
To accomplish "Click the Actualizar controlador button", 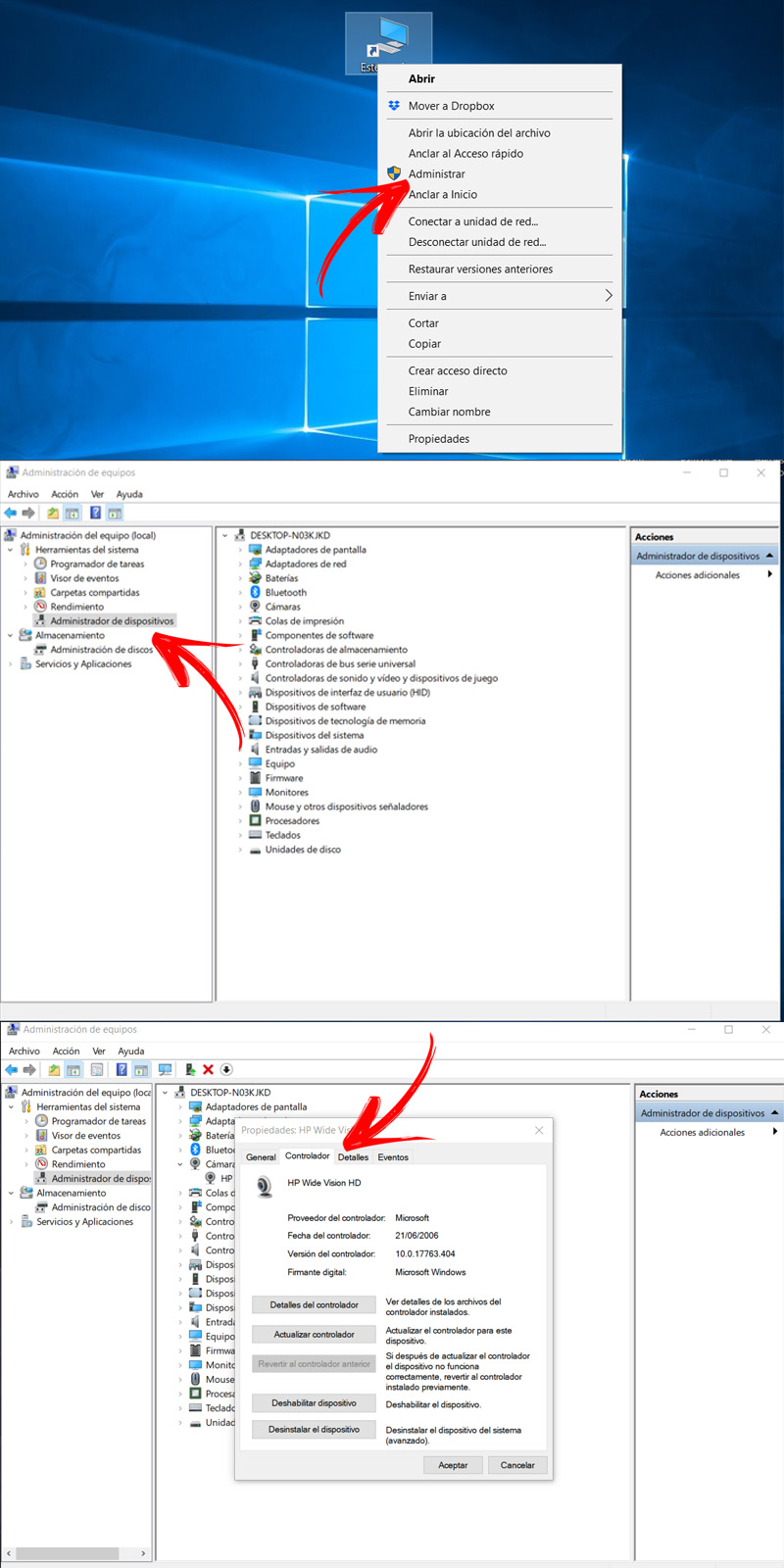I will (314, 1334).
